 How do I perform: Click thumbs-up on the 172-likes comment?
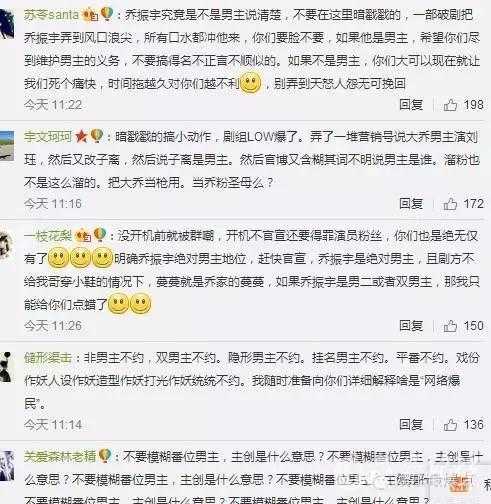(450, 204)
